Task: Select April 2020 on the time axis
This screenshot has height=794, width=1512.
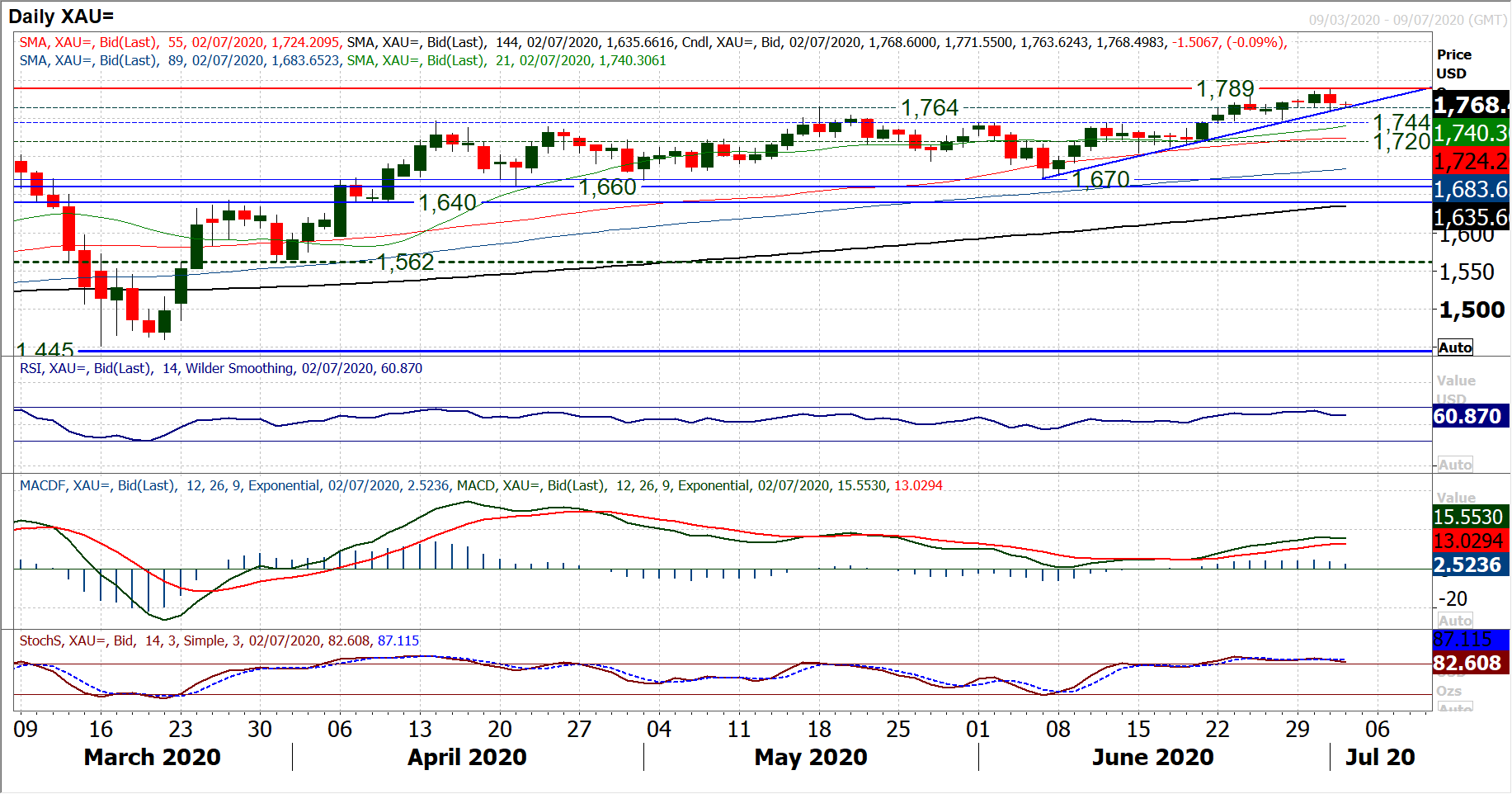Action: 467,757
